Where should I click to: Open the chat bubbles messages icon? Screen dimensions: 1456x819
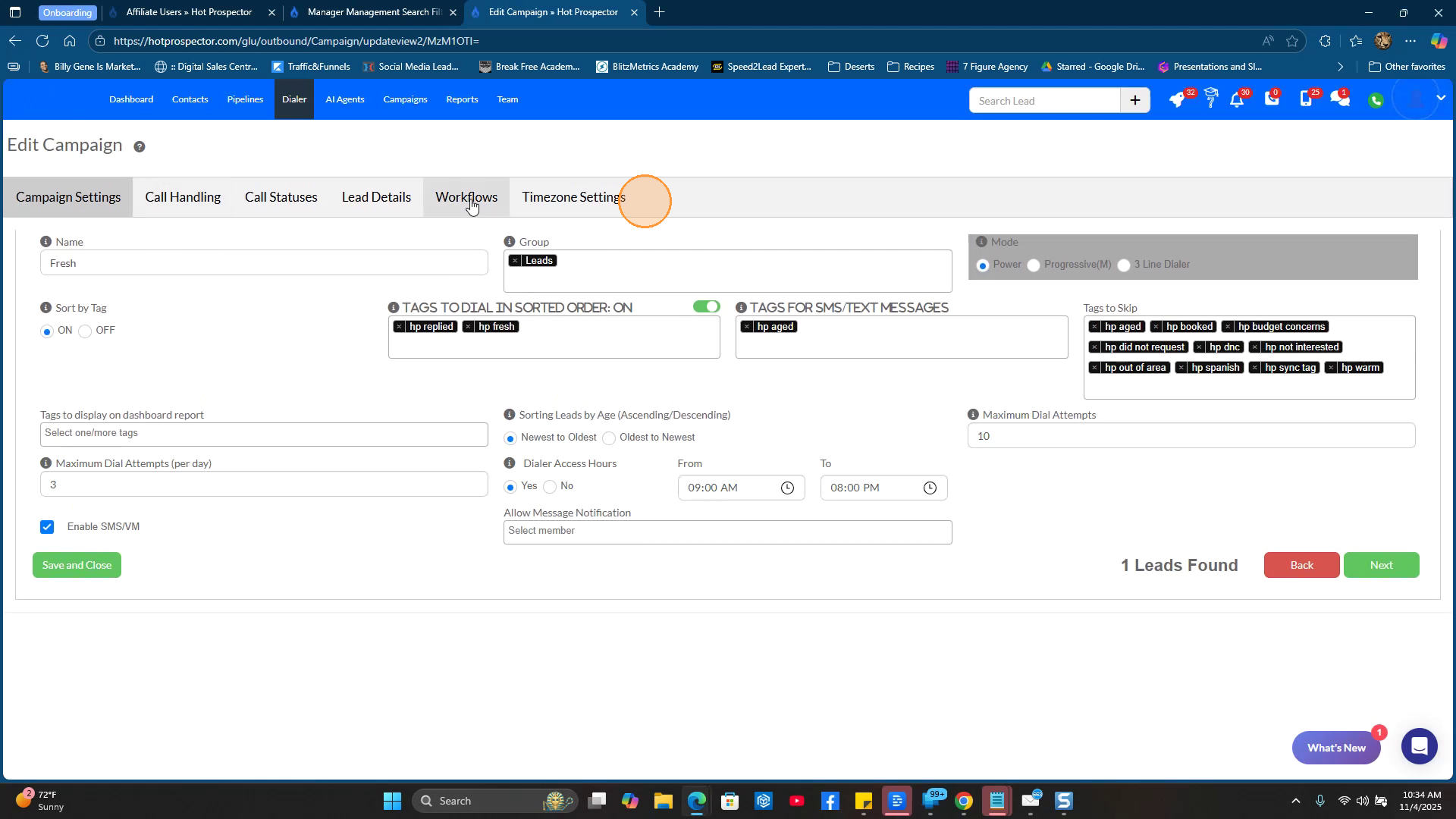coord(1340,99)
